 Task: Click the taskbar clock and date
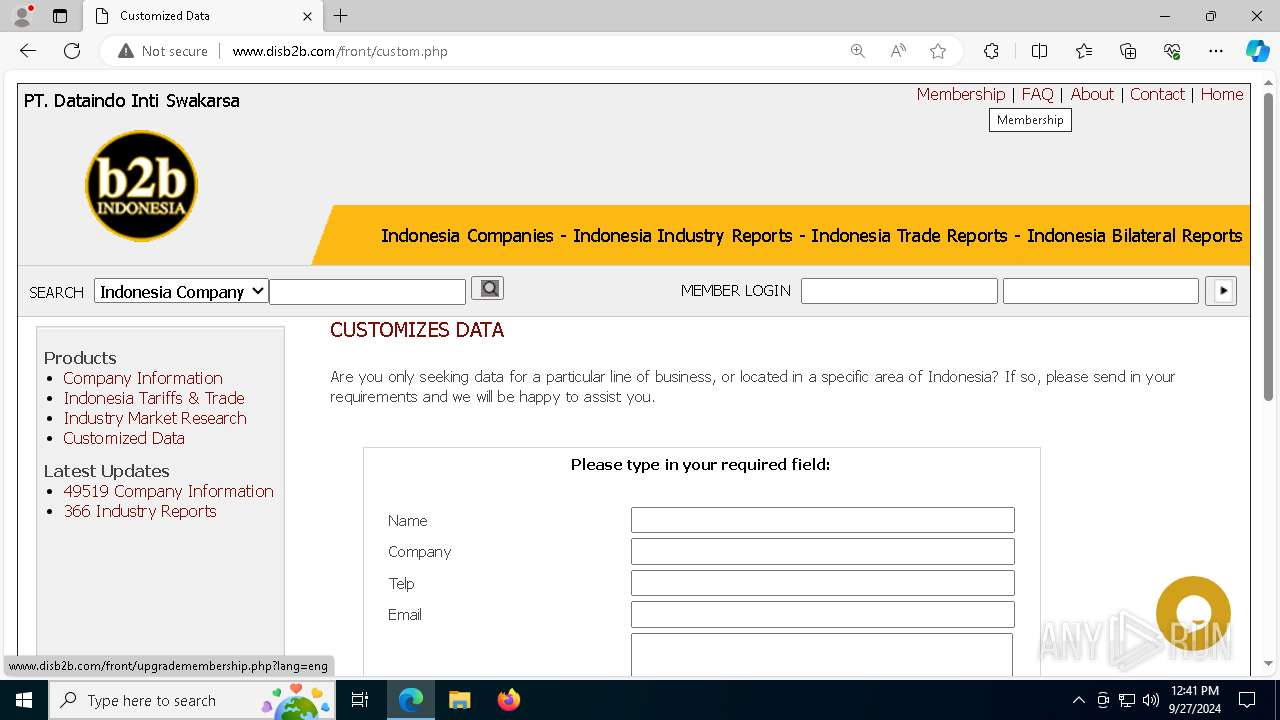pyautogui.click(x=1194, y=700)
